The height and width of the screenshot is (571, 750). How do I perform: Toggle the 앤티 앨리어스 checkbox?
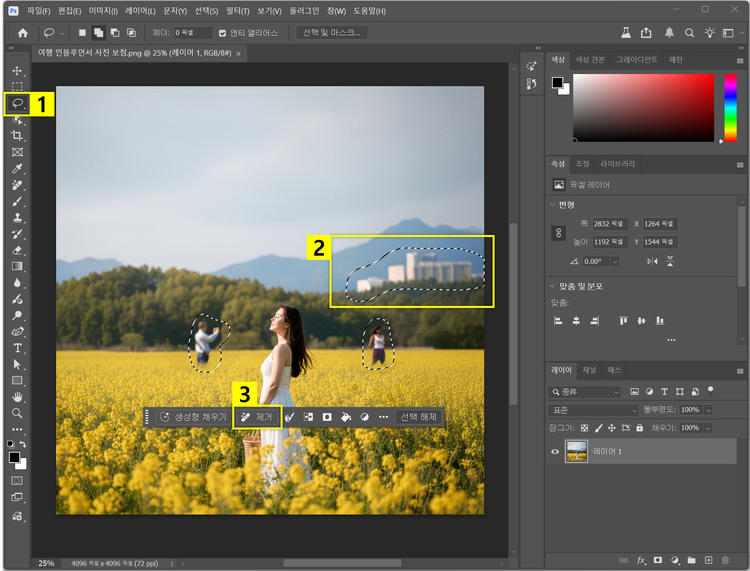point(222,33)
